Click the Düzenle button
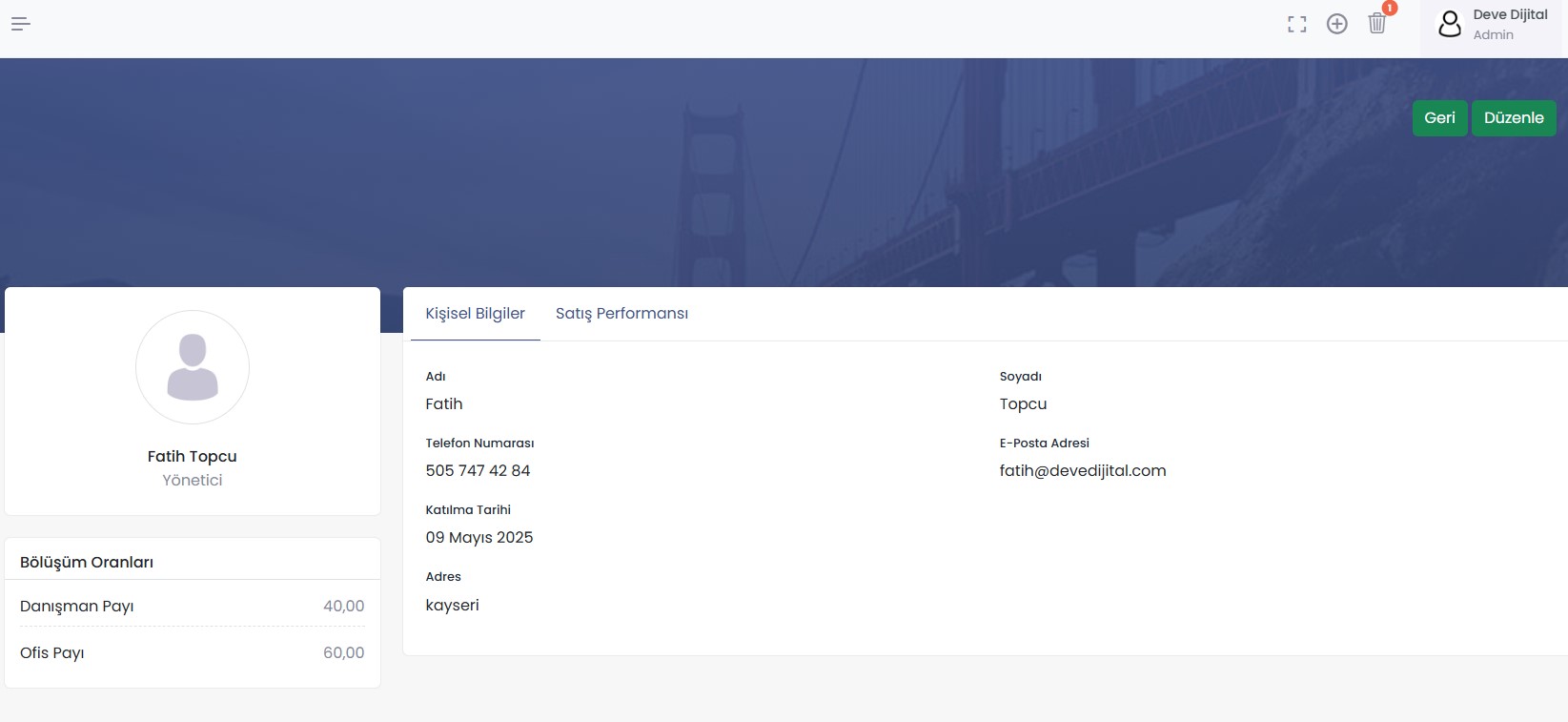Image resolution: width=1568 pixels, height=722 pixels. 1513,118
